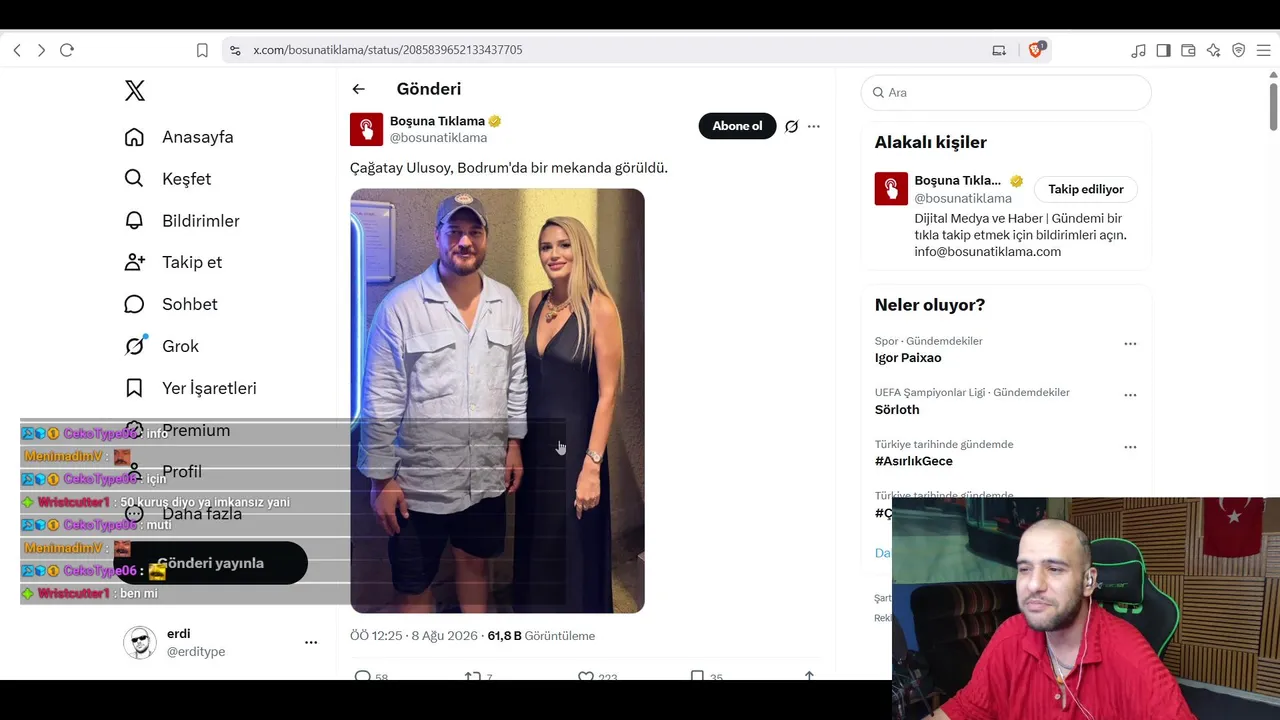Click Takip ediyor button
Viewport: 1280px width, 720px height.
tap(1086, 189)
